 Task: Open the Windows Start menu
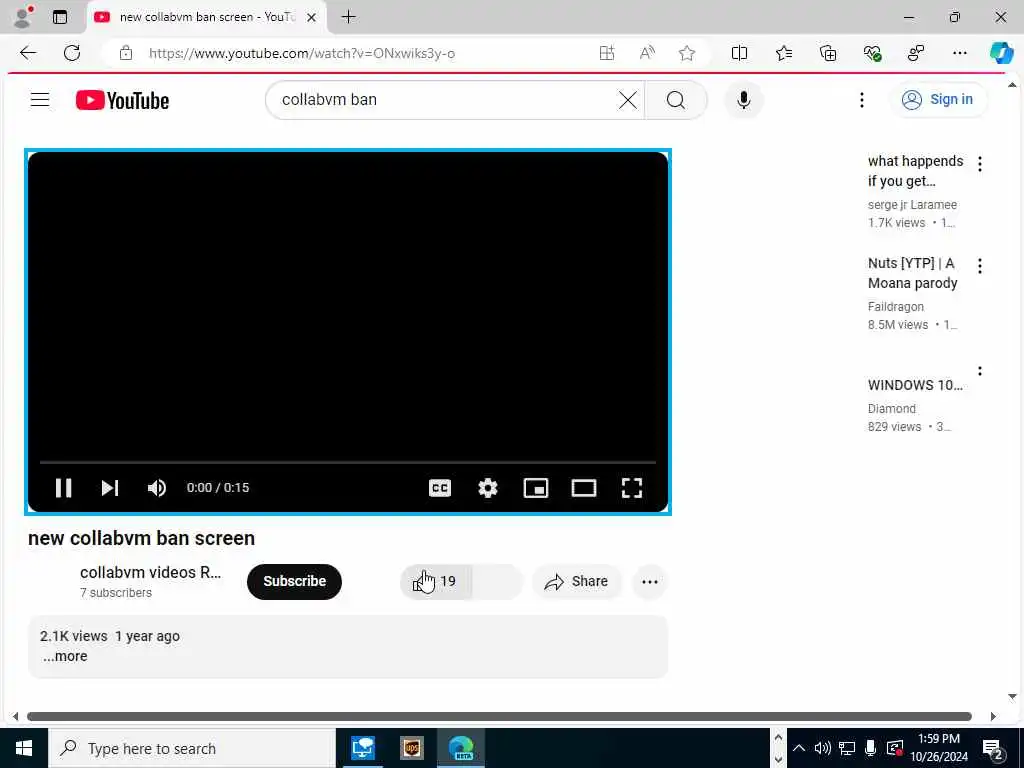coord(24,748)
